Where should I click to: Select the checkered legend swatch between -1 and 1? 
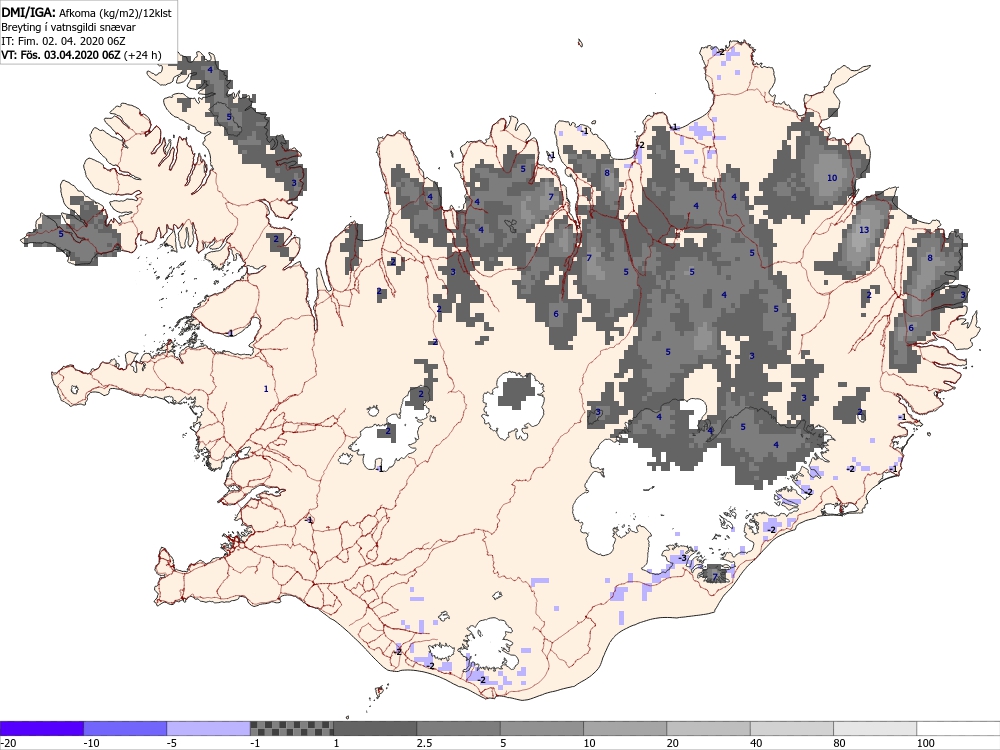tap(291, 728)
